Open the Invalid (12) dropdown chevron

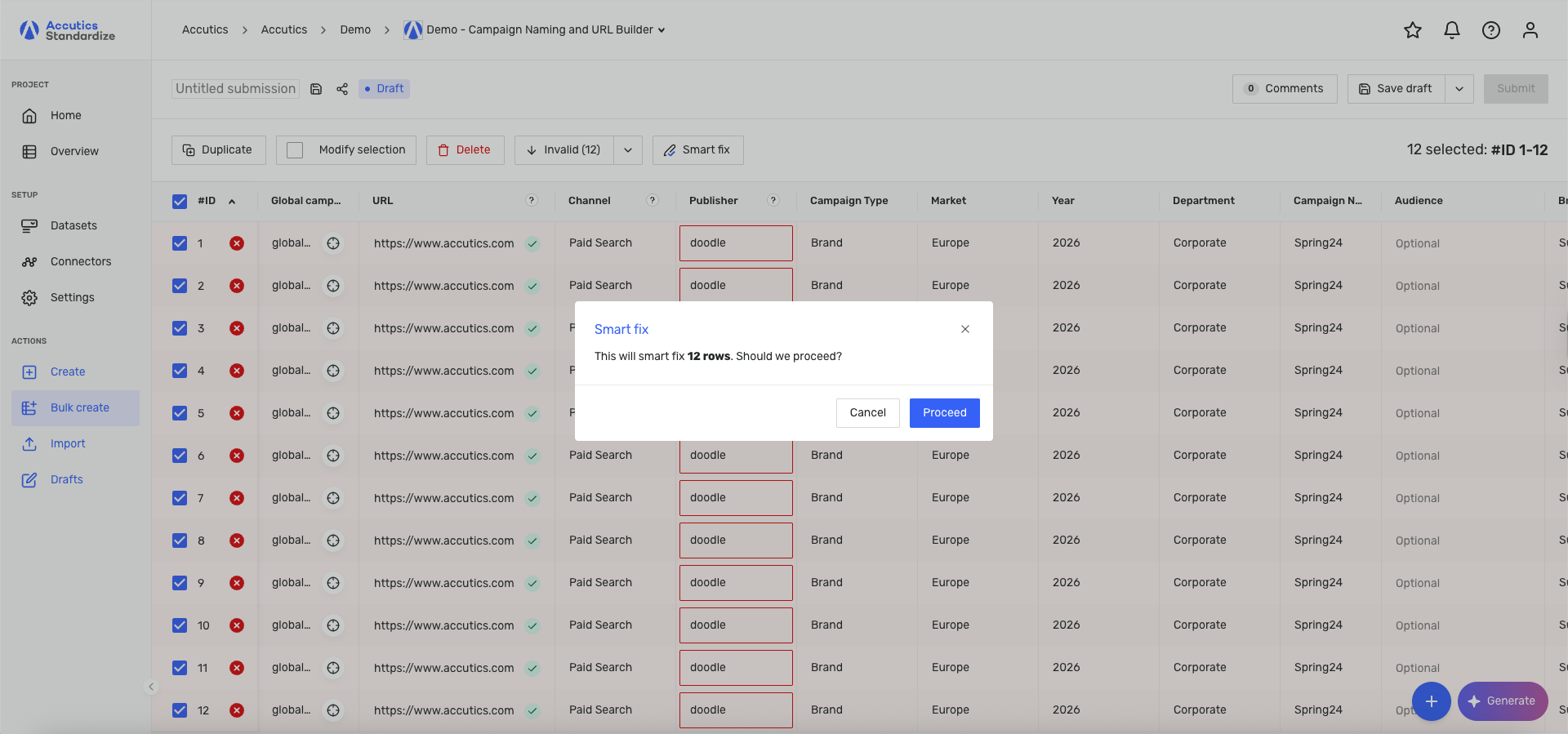628,150
